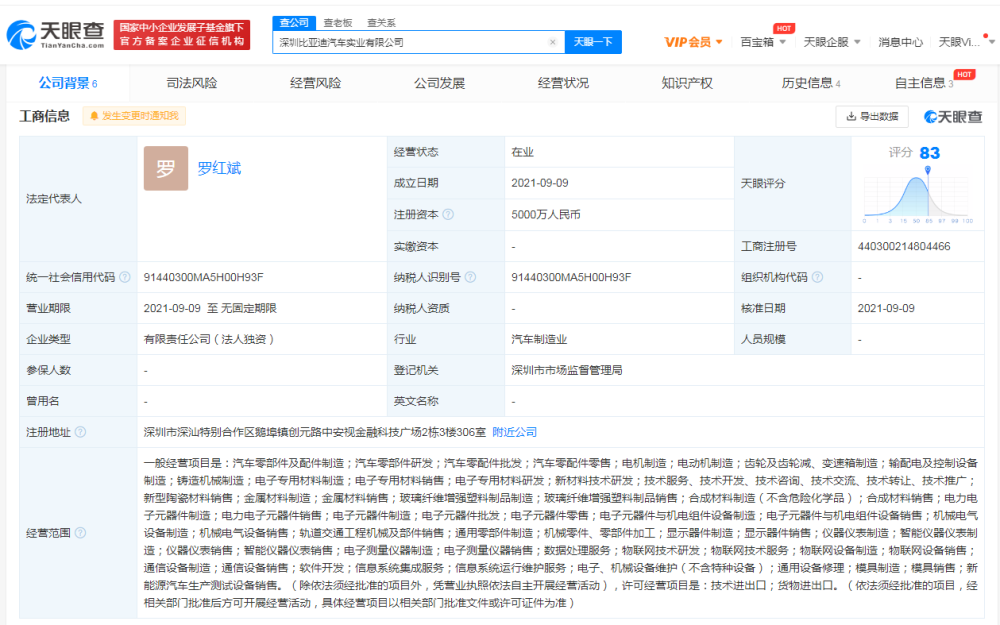Click the 天眼评分 score distribution chart

pyautogui.click(x=917, y=197)
